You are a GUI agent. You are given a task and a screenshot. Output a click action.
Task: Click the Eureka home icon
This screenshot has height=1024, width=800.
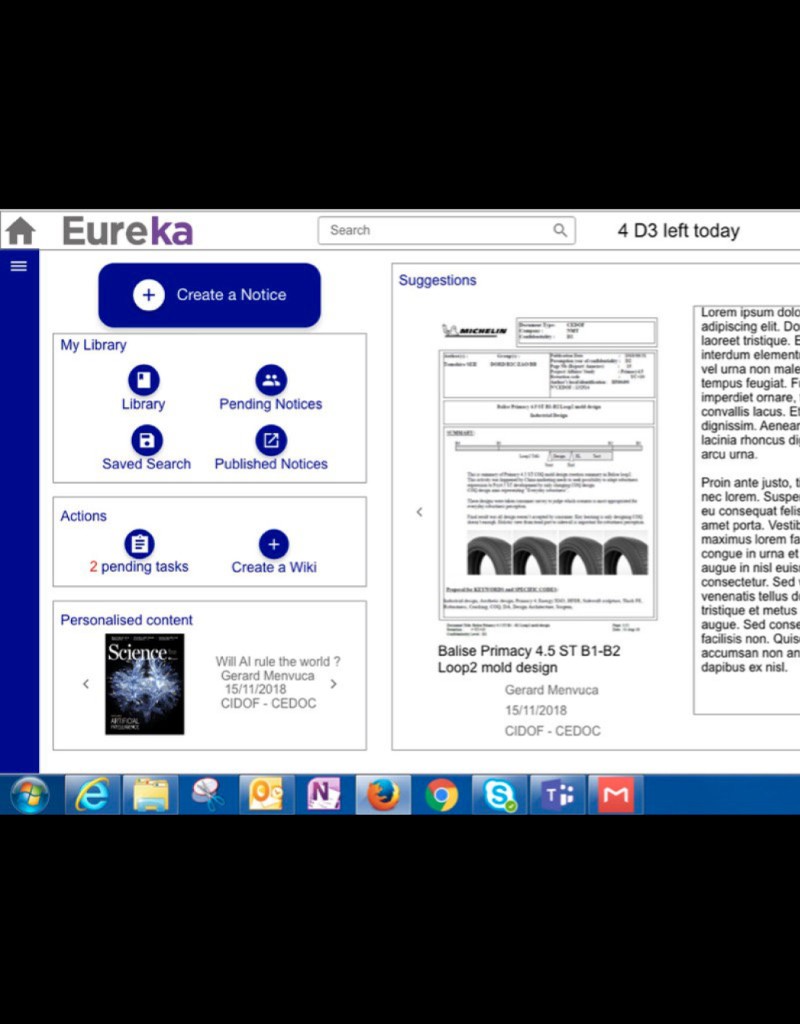click(x=22, y=229)
